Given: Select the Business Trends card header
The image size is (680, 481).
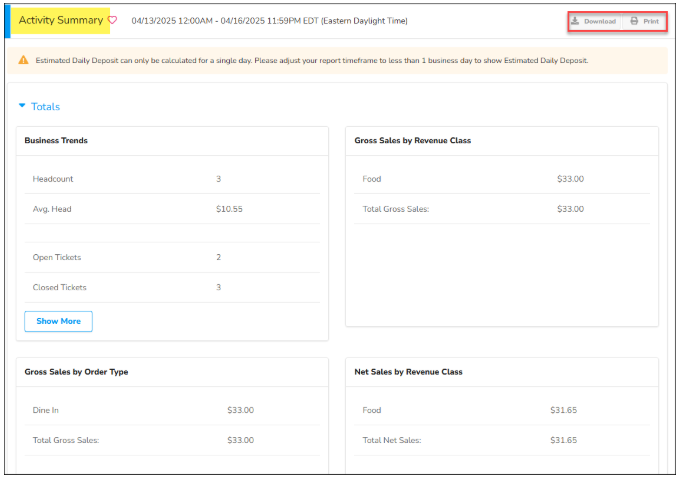Looking at the screenshot, I should coord(56,141).
